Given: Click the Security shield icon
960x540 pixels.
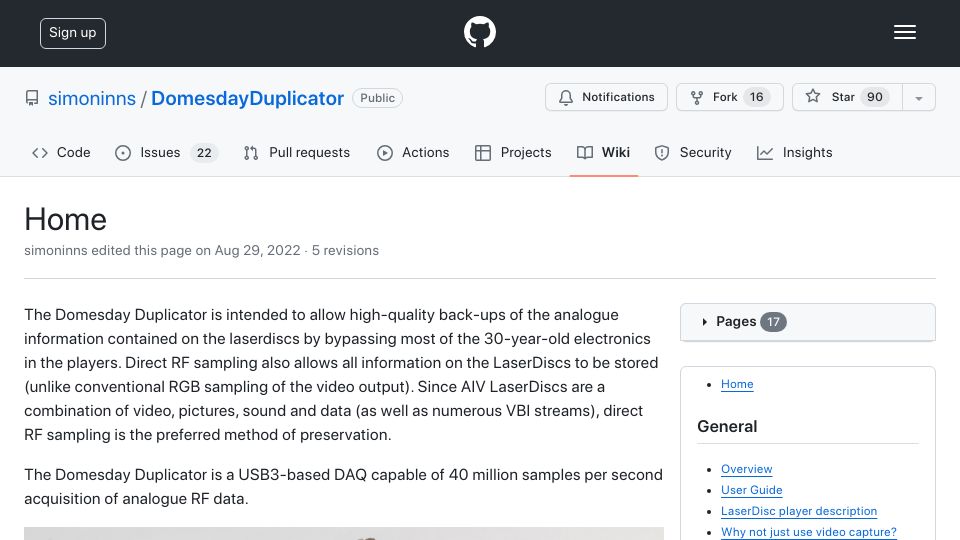Looking at the screenshot, I should (x=662, y=152).
